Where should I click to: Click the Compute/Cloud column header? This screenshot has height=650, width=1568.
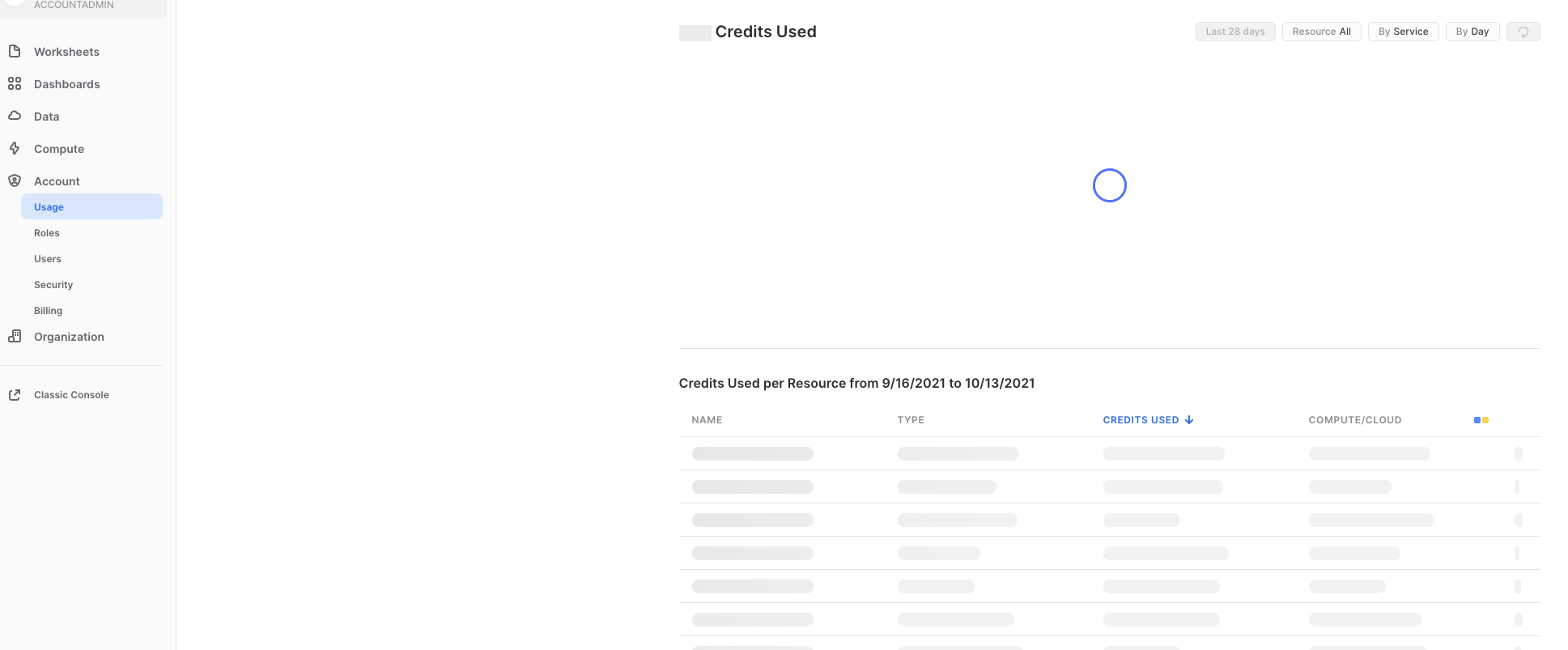click(1354, 420)
